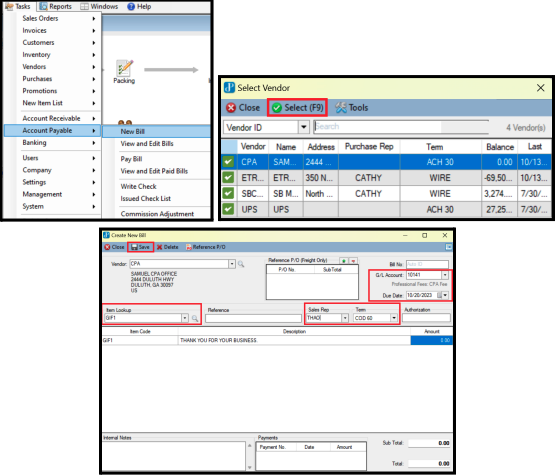The height and width of the screenshot is (476, 555).
Task: Click the highlighted Amount cell
Action: [431, 340]
